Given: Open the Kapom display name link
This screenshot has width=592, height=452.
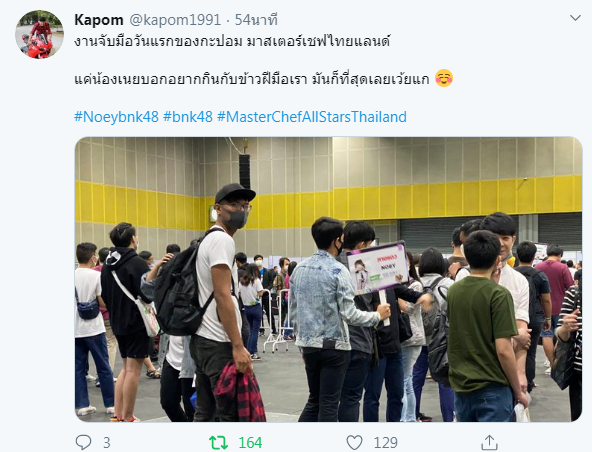Looking at the screenshot, I should click(99, 20).
